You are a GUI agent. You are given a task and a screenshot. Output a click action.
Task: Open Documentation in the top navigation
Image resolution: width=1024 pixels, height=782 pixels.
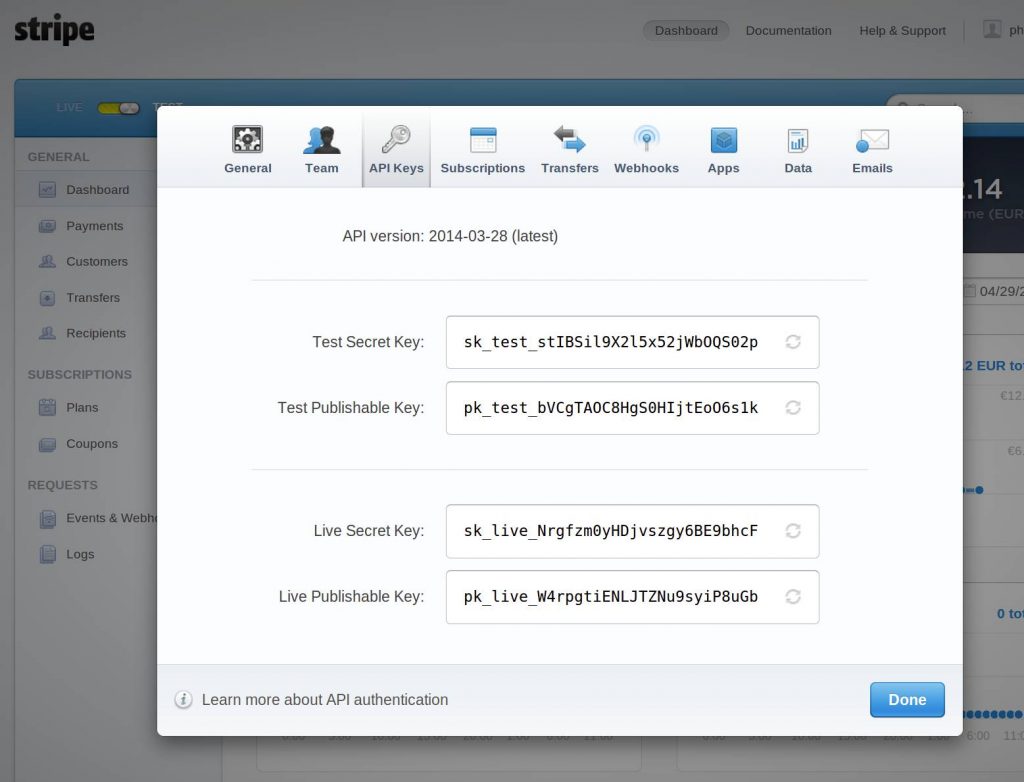pyautogui.click(x=788, y=31)
